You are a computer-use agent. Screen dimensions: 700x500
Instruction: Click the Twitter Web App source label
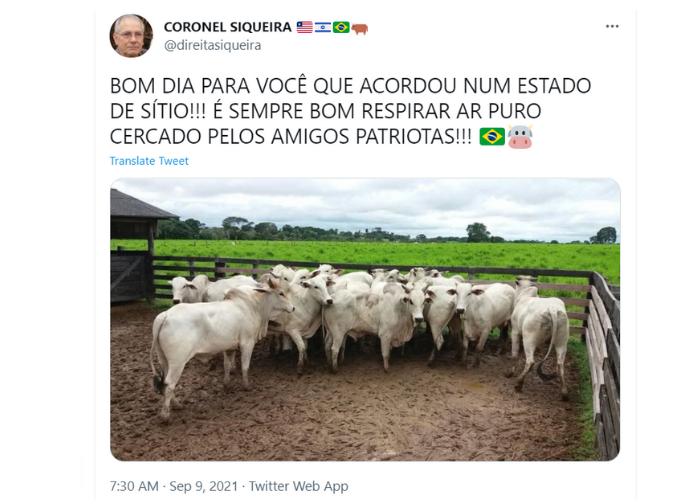point(298,486)
